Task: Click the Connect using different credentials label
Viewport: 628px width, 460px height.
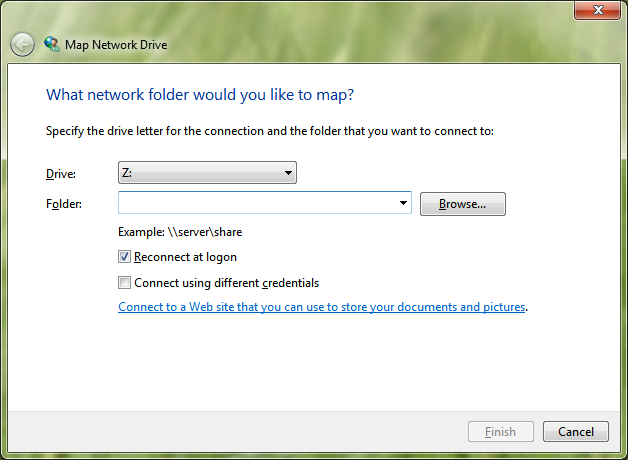Action: 227,283
